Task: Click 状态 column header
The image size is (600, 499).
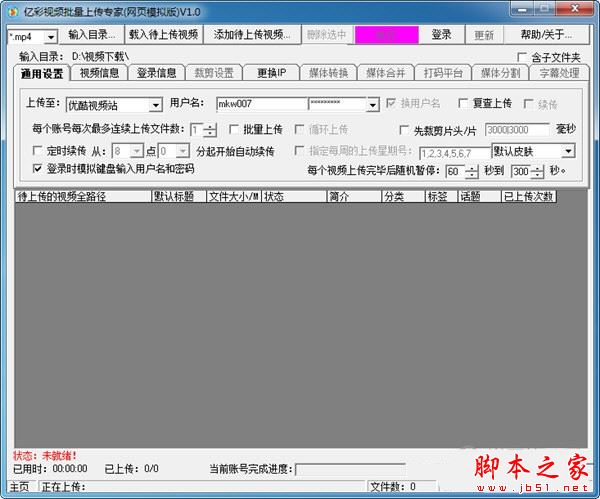Action: click(294, 197)
